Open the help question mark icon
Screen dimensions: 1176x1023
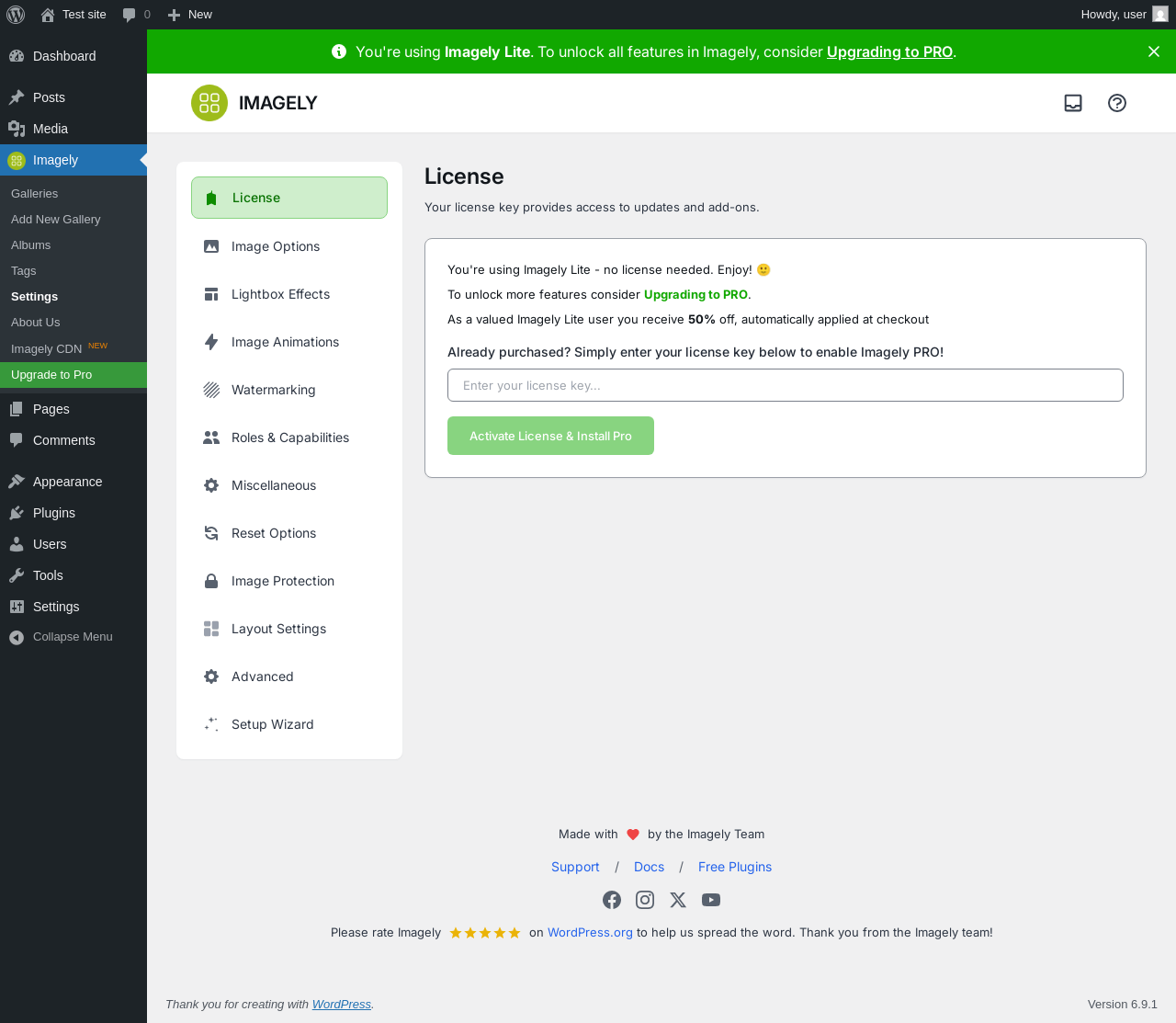1117,103
